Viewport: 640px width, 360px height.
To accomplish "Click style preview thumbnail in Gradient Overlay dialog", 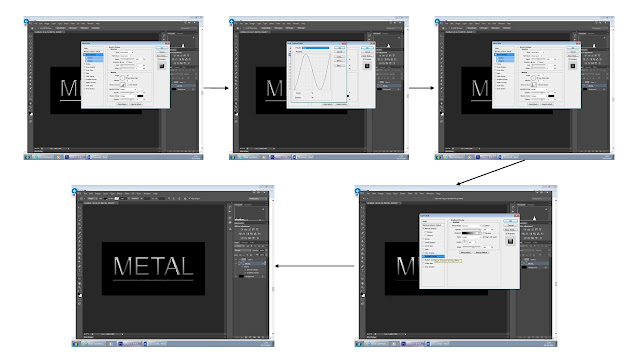I will point(510,241).
